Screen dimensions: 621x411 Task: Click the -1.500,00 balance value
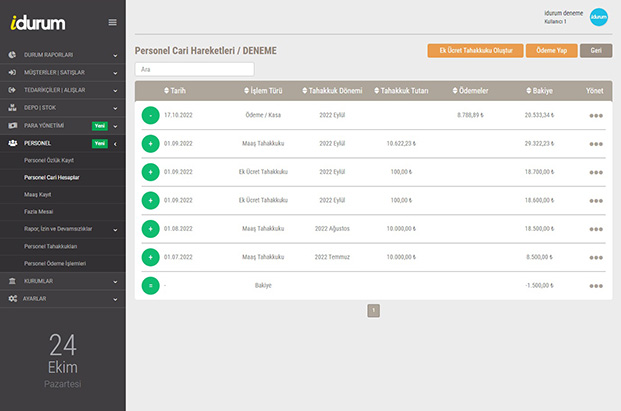[x=539, y=285]
